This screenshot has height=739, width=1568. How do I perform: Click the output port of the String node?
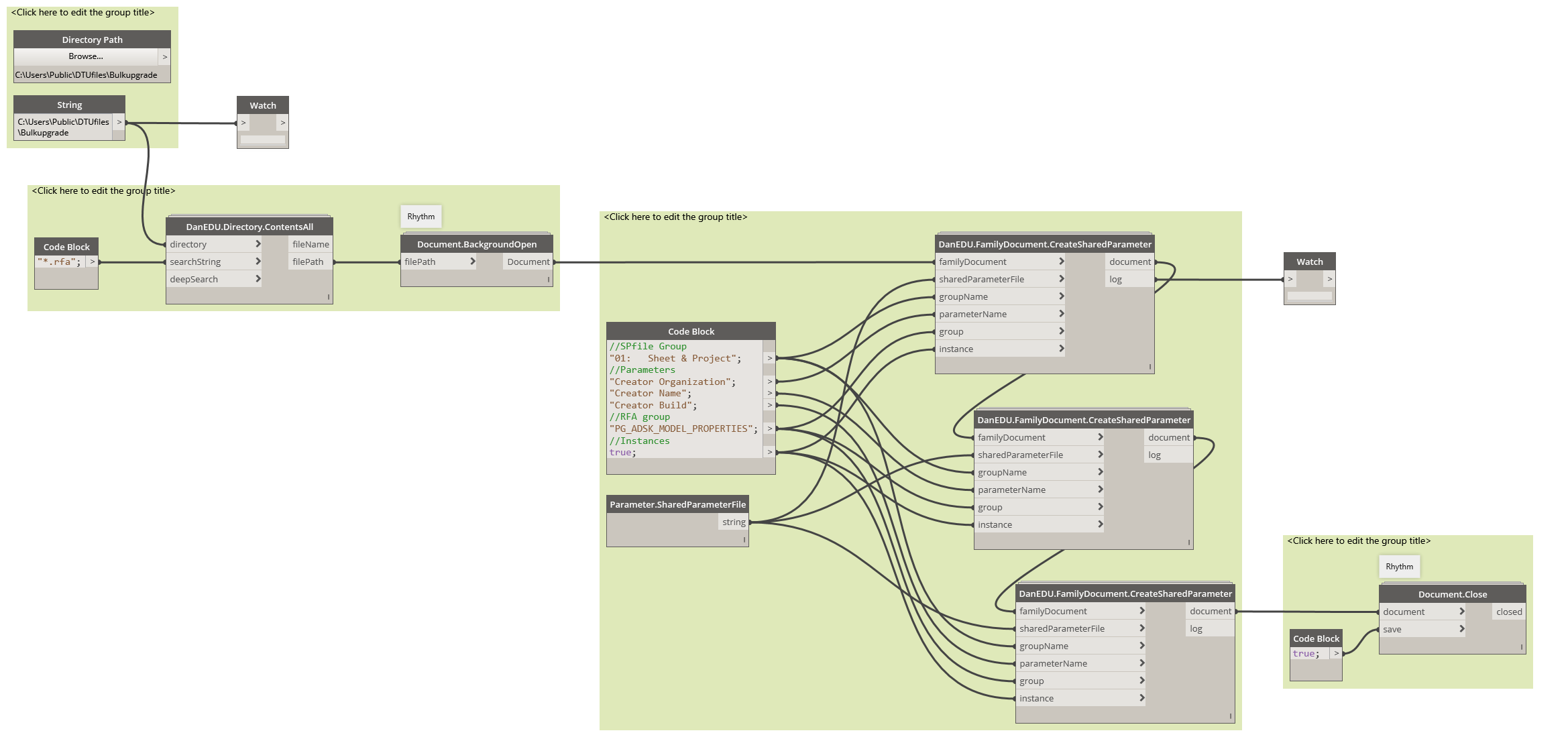pyautogui.click(x=119, y=122)
